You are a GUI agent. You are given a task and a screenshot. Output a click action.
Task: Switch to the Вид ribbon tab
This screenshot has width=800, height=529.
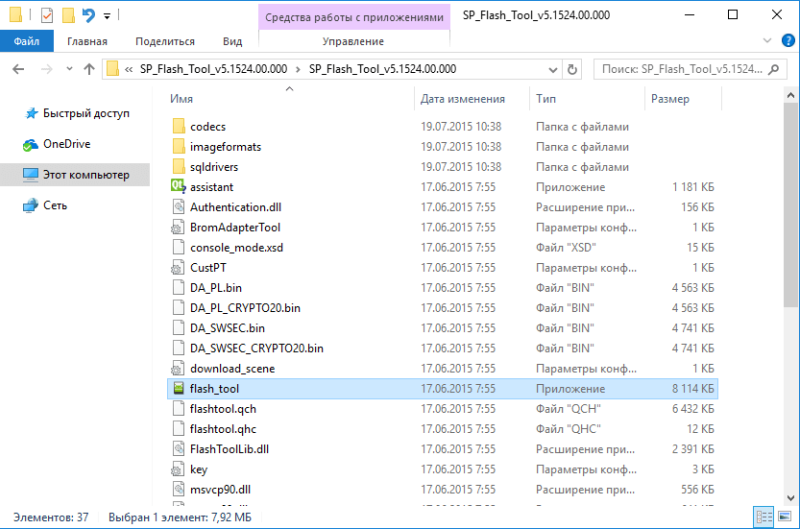coord(232,41)
